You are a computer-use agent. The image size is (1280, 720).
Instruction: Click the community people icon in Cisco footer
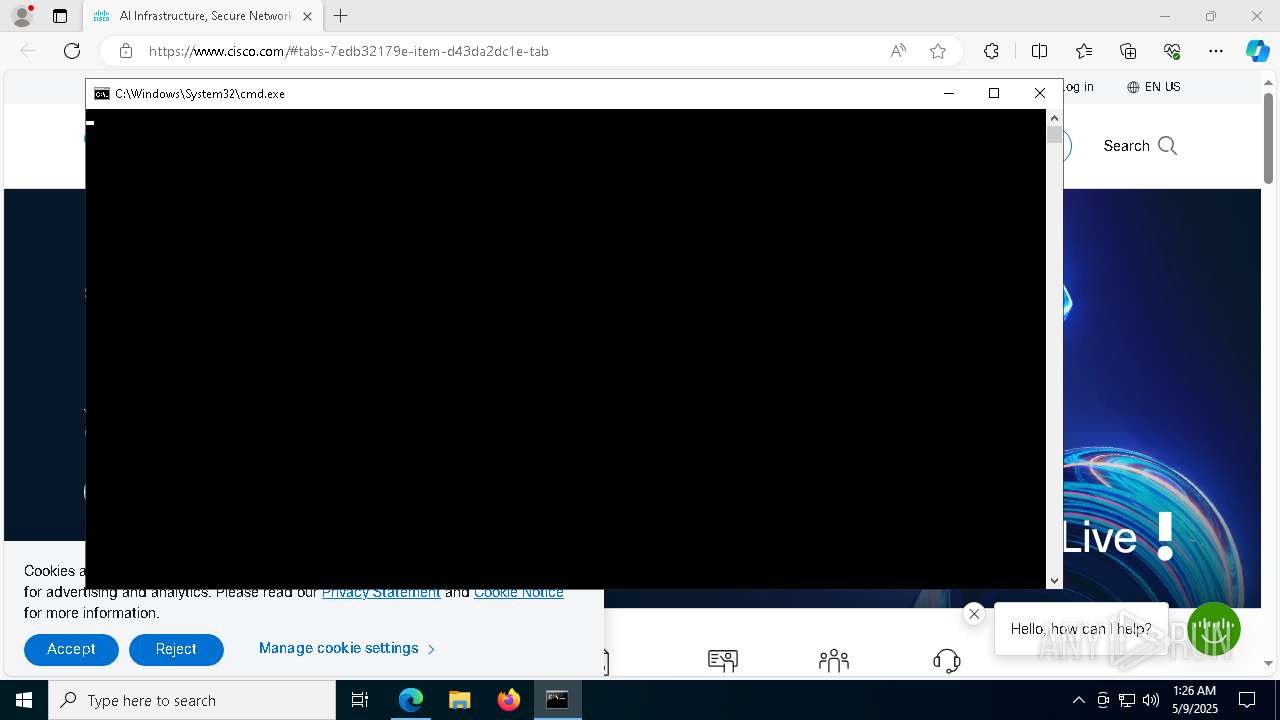834,660
